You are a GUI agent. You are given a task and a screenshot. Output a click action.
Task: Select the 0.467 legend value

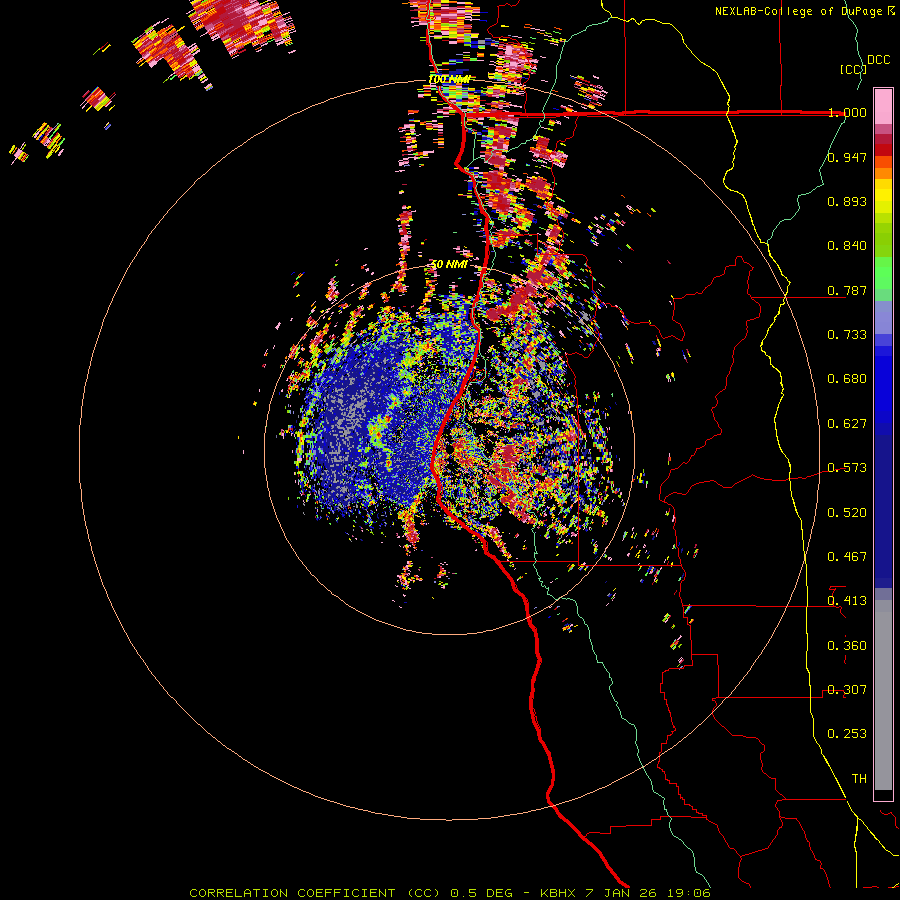click(x=847, y=557)
